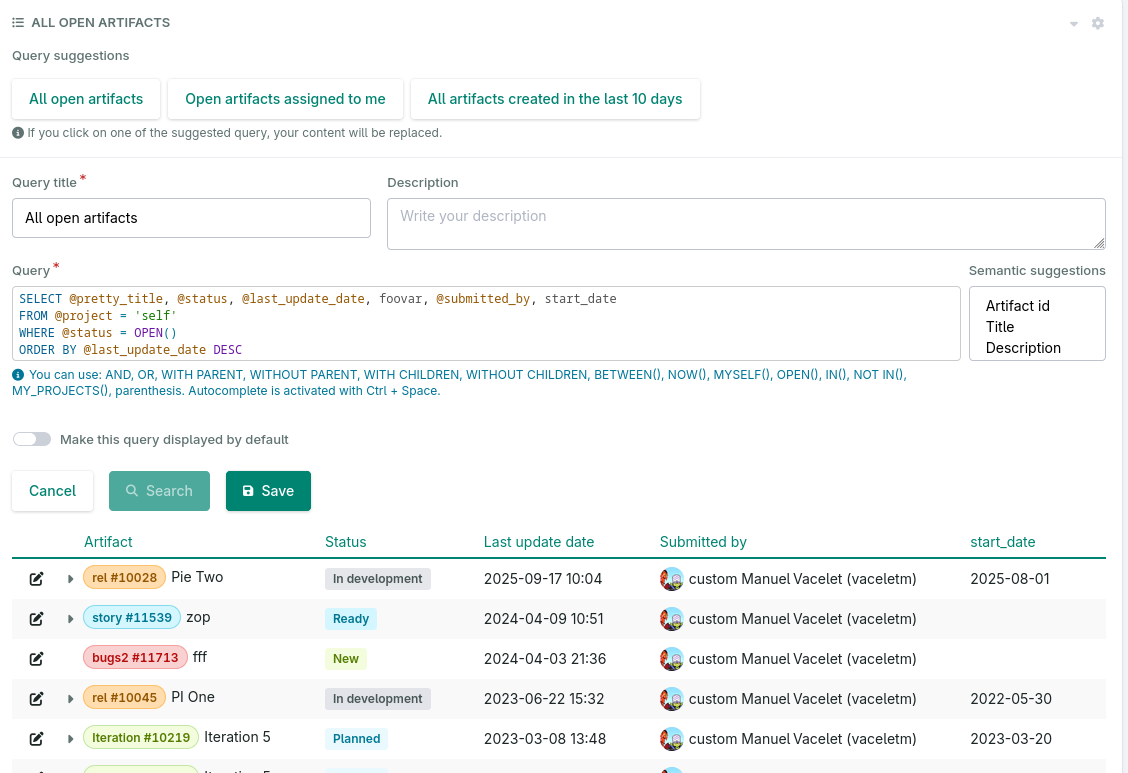The height and width of the screenshot is (773, 1128).
Task: Select 'All artifacts created in the last 10 days'
Action: coord(555,99)
